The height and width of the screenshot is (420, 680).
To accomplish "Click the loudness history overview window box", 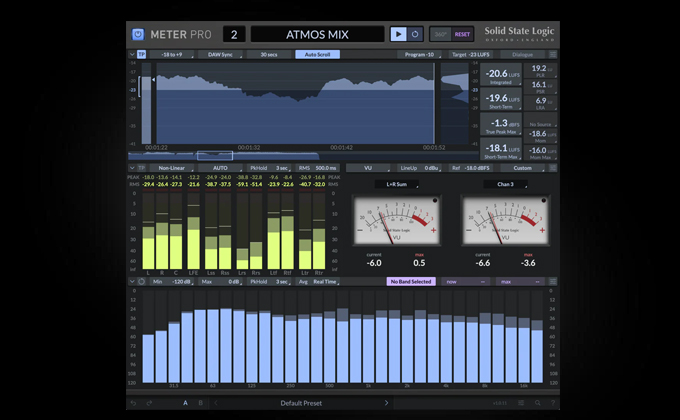I will pyautogui.click(x=215, y=155).
